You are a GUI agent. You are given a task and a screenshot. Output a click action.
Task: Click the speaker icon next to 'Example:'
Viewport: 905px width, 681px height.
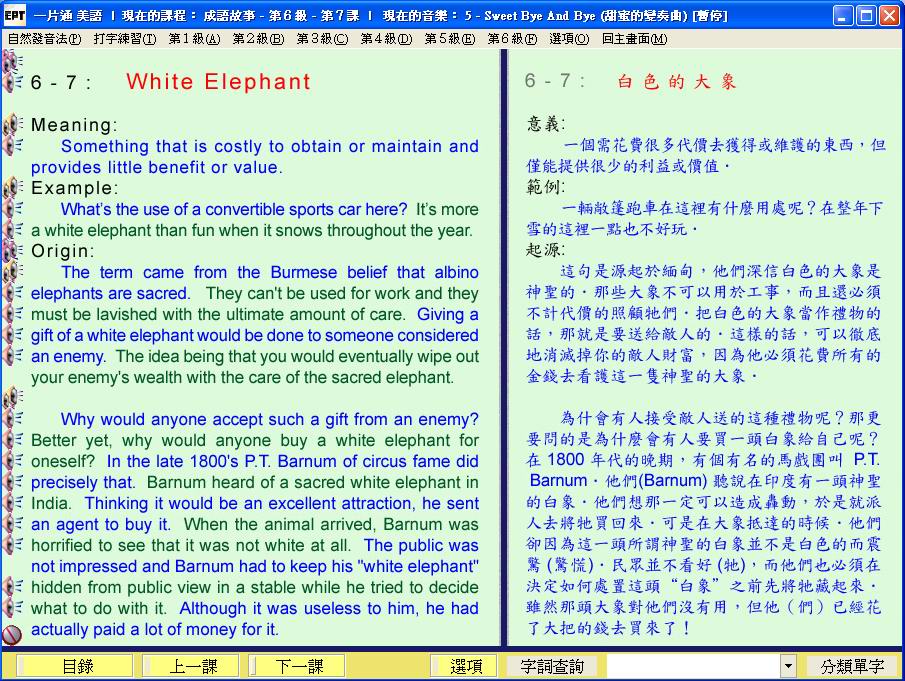13,188
